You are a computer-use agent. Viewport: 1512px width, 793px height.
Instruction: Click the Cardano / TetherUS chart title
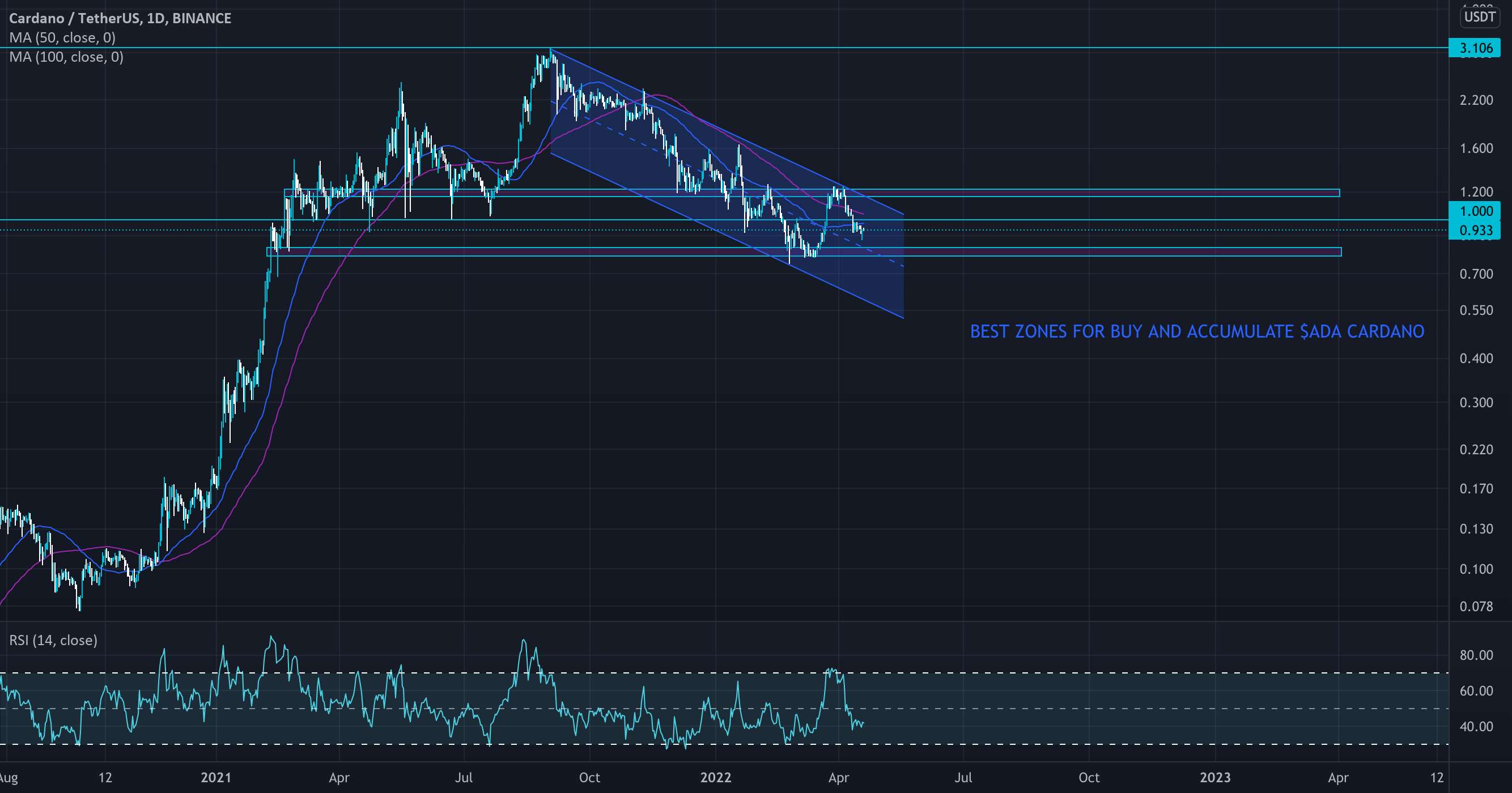click(x=120, y=18)
